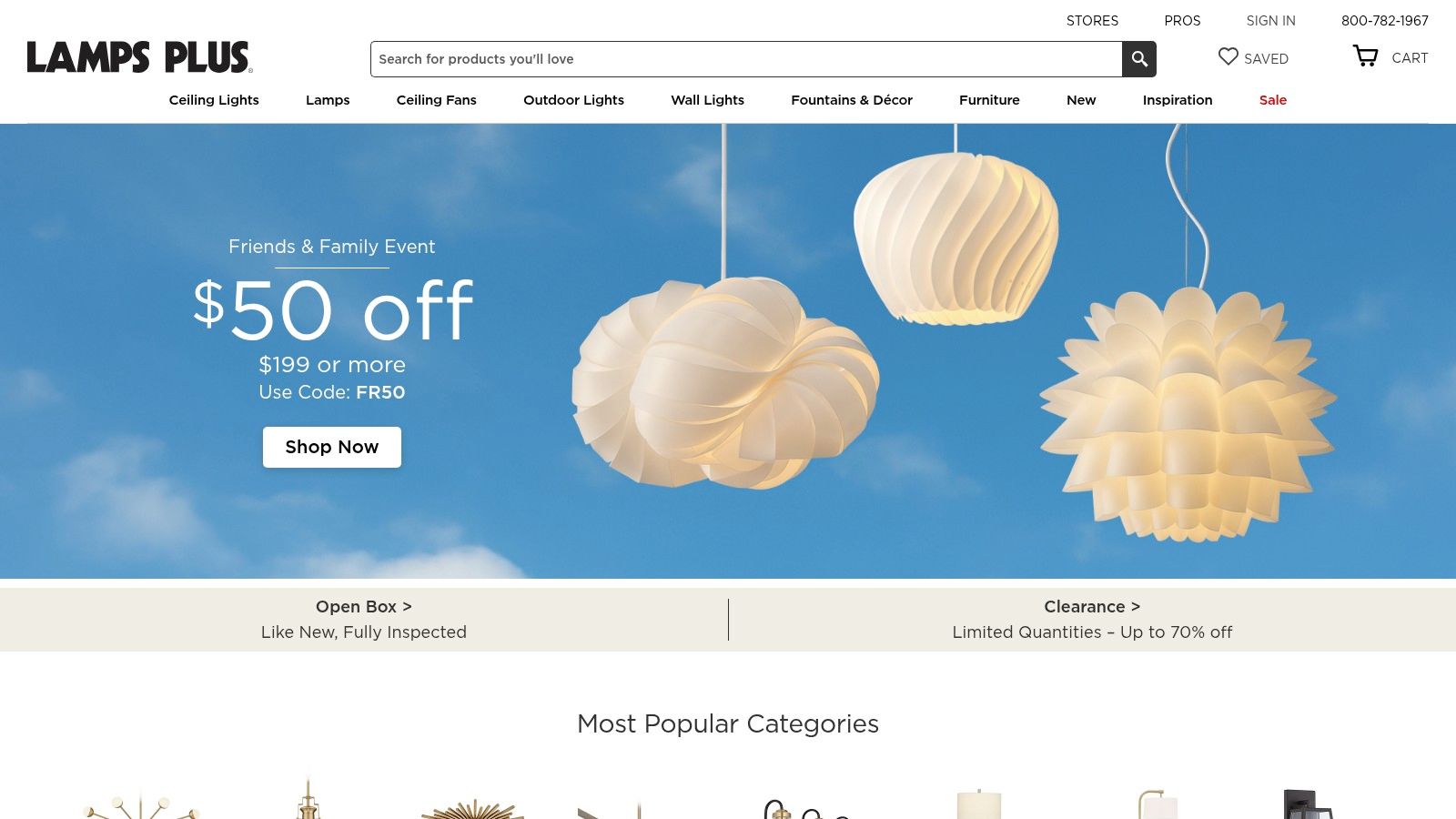1456x819 pixels.
Task: Expand the Furniture navigation menu
Action: [x=989, y=100]
